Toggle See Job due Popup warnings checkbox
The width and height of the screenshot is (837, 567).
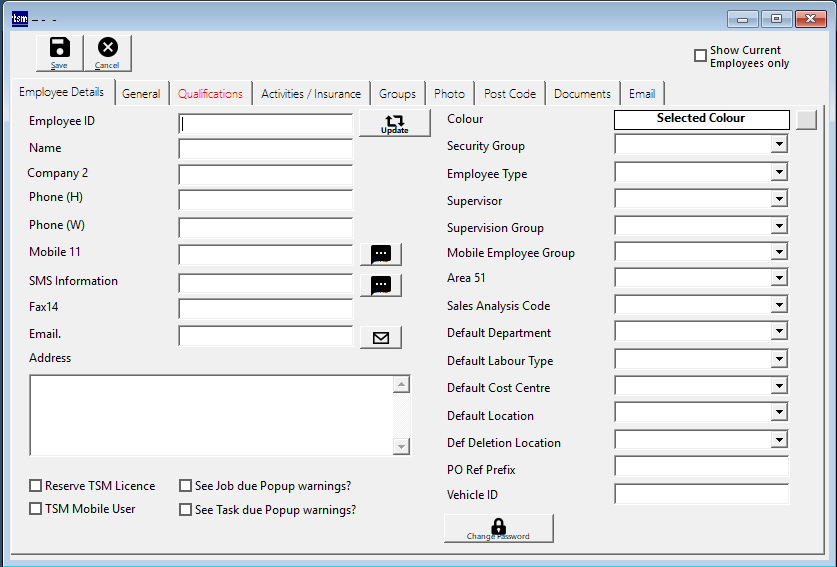tap(186, 486)
